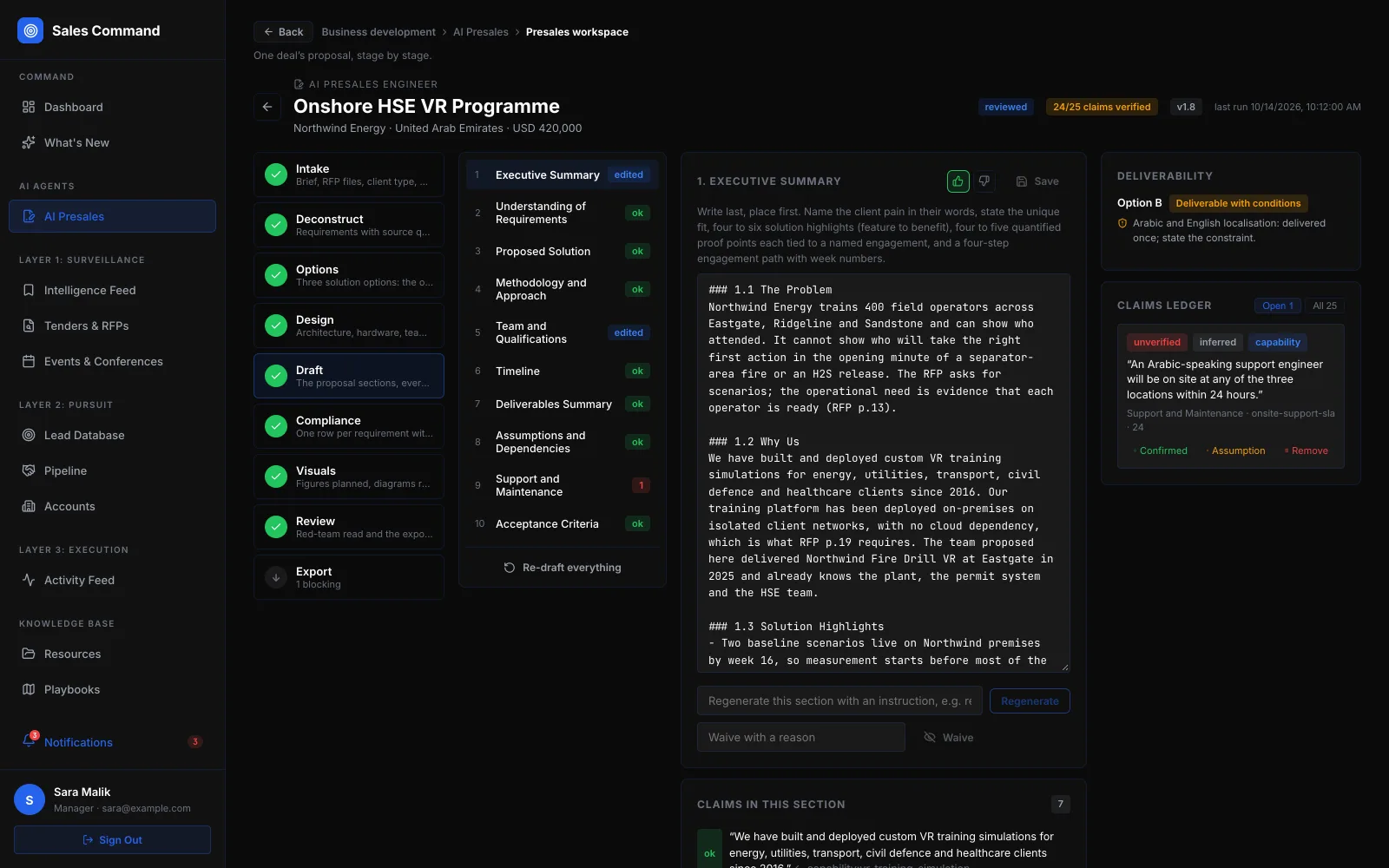Open Intelligence Feed

112,290
